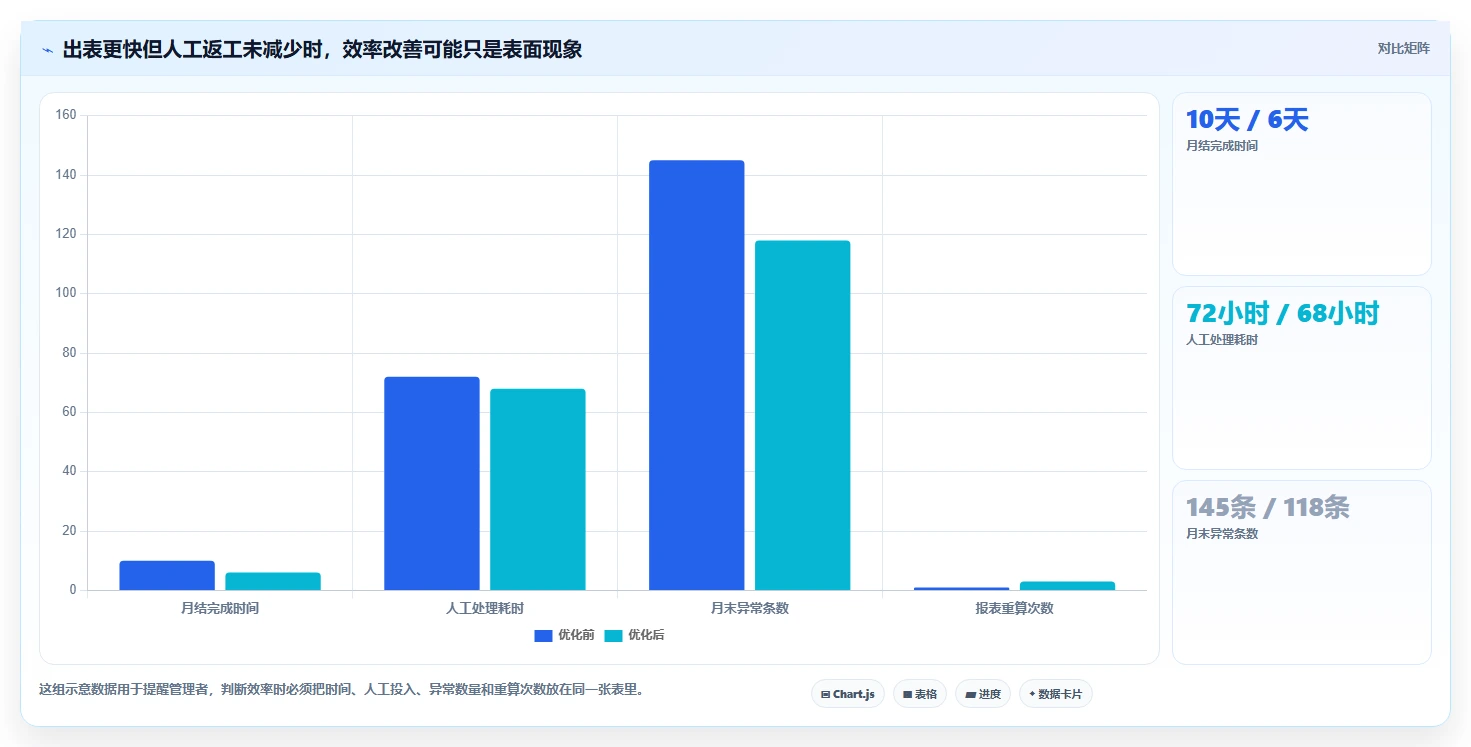Viewport: 1471px width, 747px height.
Task: Click the 优化后 bar for 月结完成时间
Action: click(273, 581)
